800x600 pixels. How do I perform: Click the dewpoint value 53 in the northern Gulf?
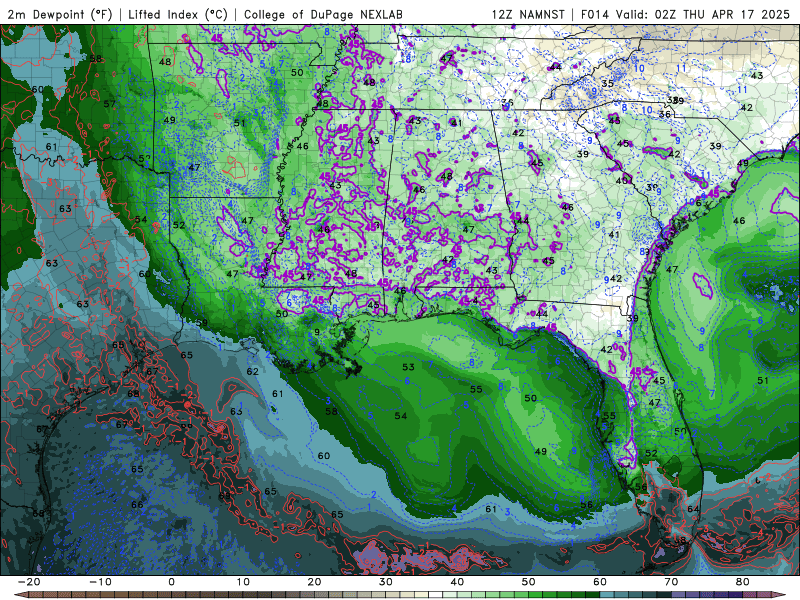(x=408, y=367)
